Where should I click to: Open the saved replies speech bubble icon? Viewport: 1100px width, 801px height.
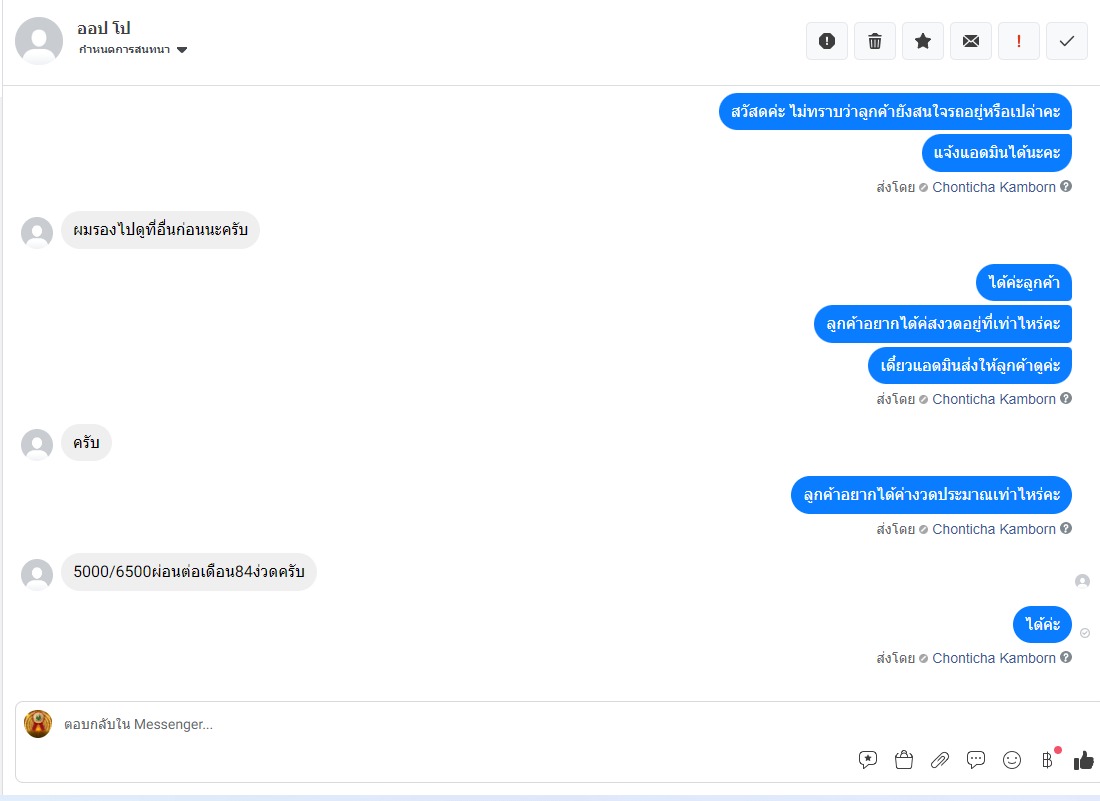tap(868, 760)
